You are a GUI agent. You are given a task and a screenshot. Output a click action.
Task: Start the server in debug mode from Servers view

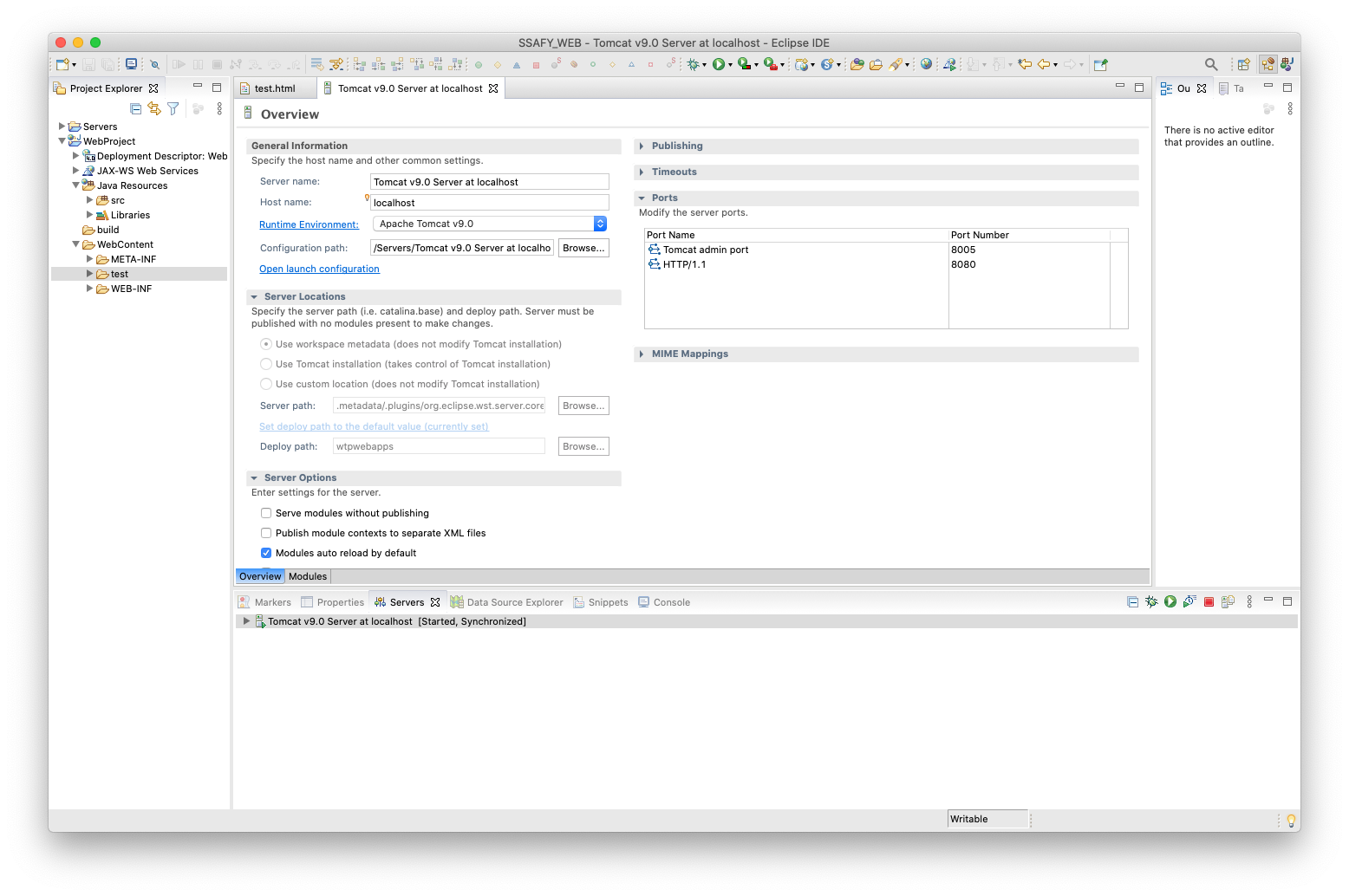coord(1151,601)
